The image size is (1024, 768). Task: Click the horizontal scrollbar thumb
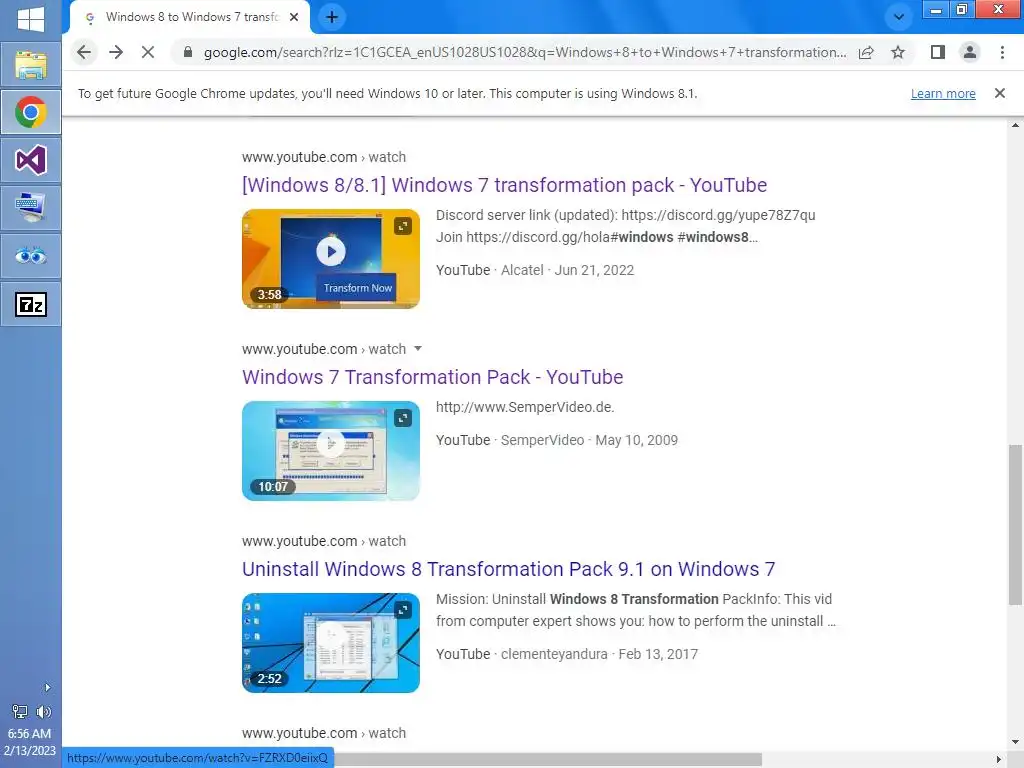click(x=548, y=759)
